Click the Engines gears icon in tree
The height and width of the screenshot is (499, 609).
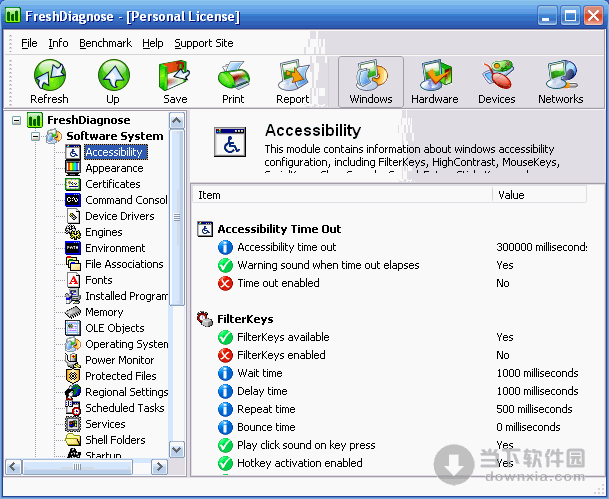pyautogui.click(x=73, y=232)
